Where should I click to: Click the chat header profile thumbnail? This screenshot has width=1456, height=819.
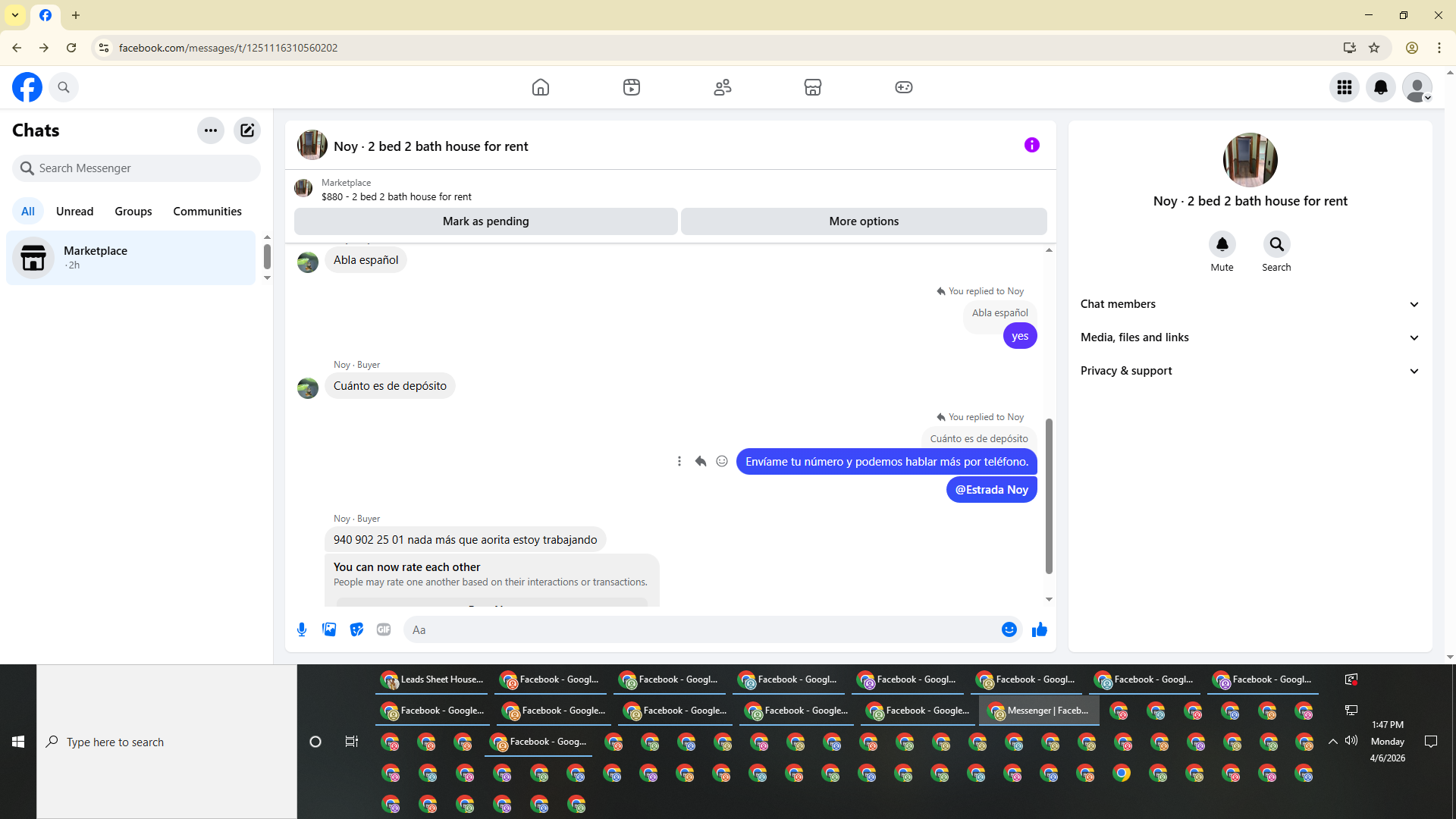click(312, 146)
